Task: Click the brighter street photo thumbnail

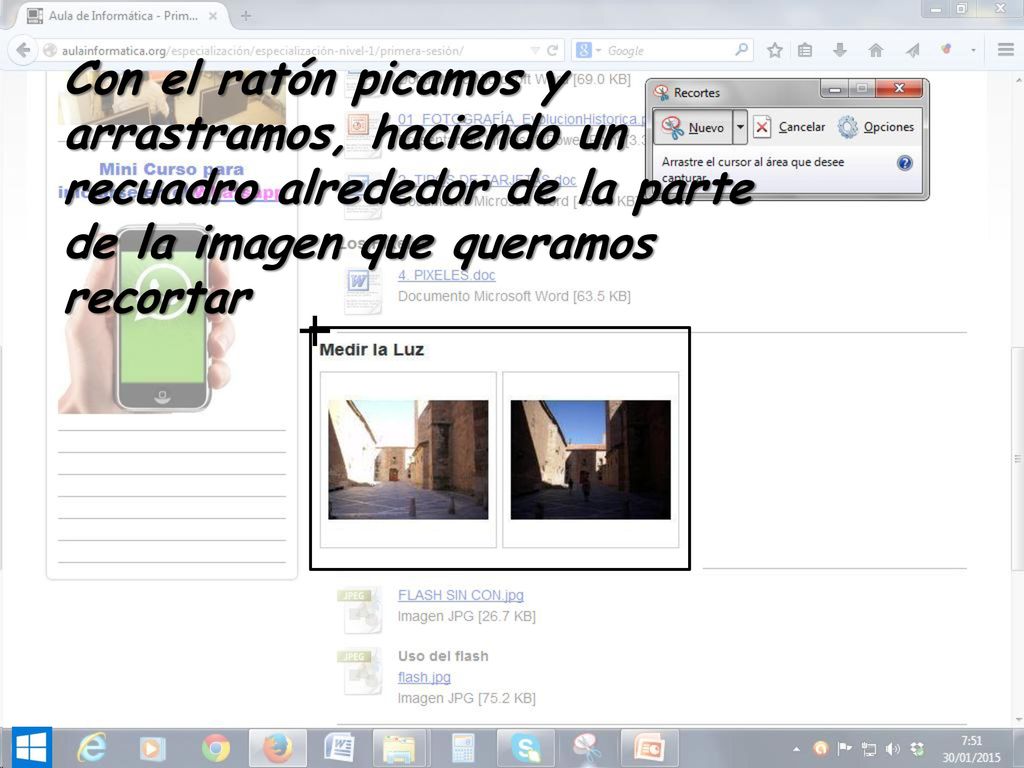Action: point(408,460)
